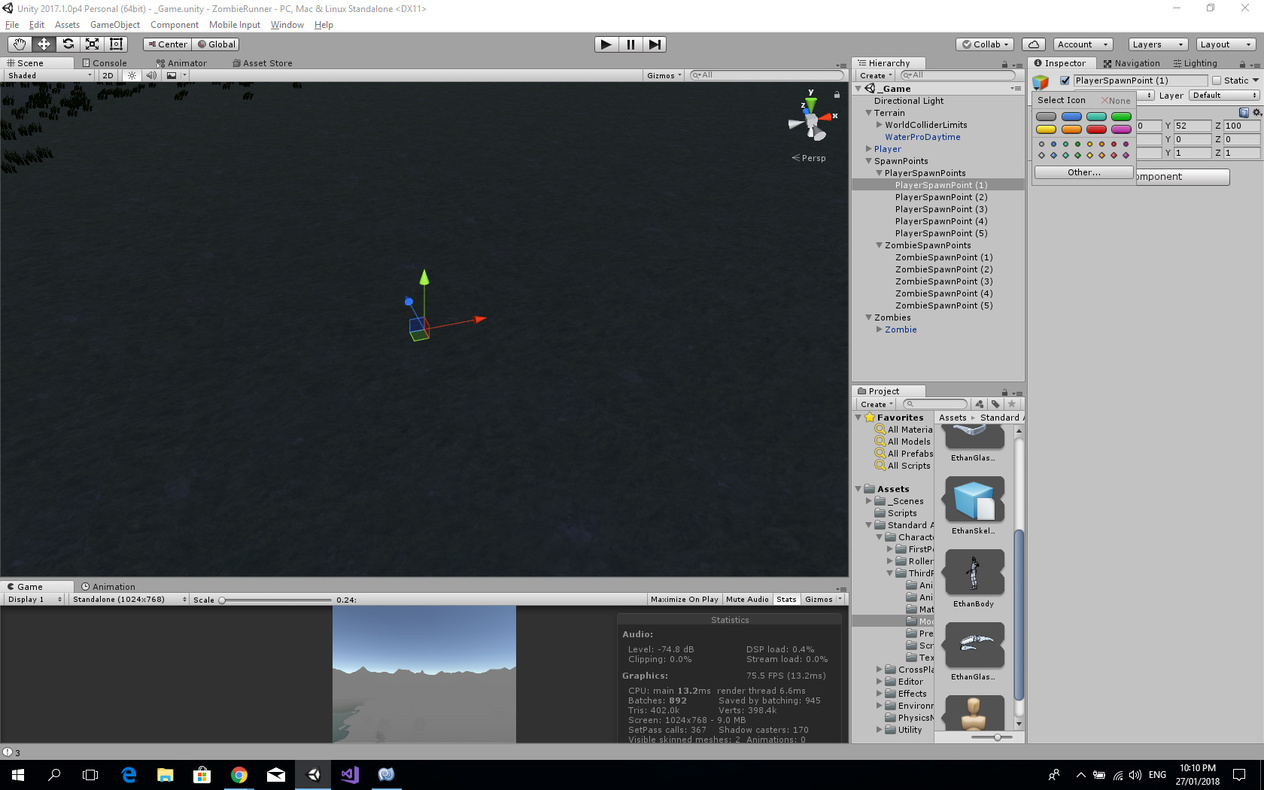
Task: Open the Shaded draw mode dropdown
Action: tap(49, 75)
